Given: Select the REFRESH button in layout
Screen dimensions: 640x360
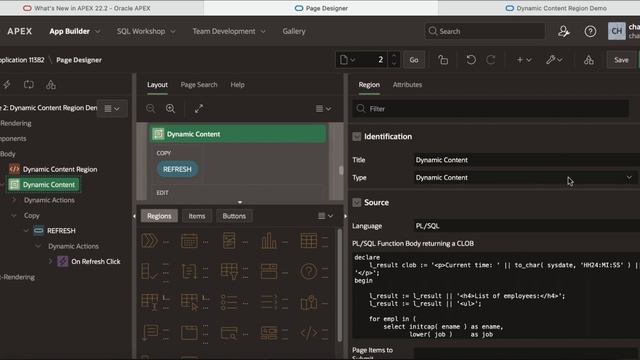Looking at the screenshot, I should click(x=177, y=169).
